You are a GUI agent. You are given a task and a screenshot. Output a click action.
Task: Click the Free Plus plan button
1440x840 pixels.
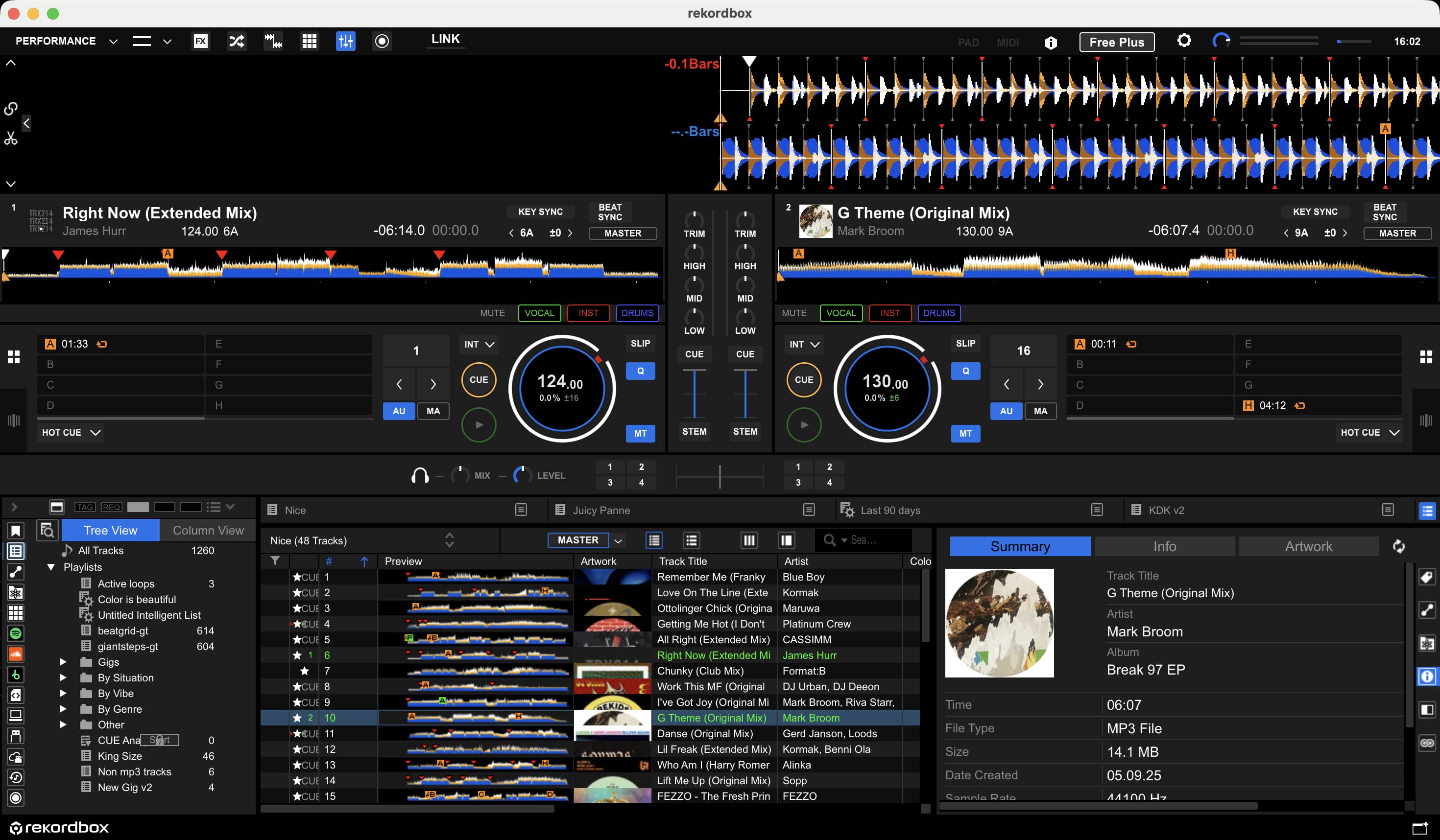click(1117, 42)
